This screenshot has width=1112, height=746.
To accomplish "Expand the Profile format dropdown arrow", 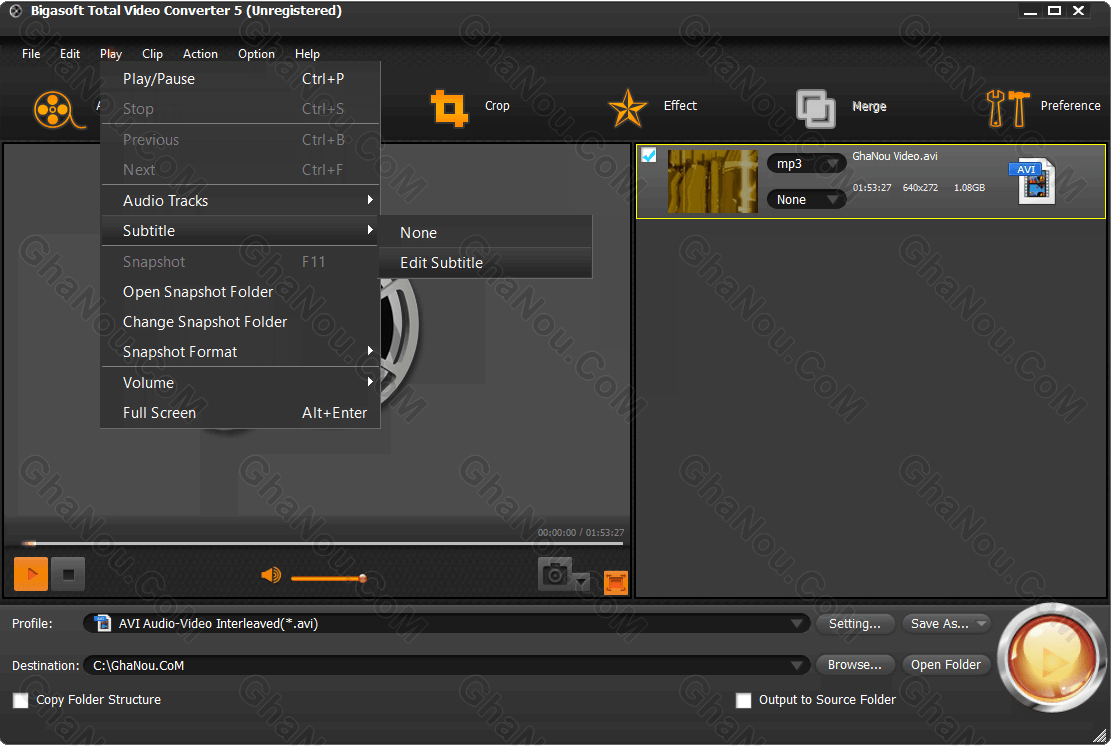I will pyautogui.click(x=796, y=623).
